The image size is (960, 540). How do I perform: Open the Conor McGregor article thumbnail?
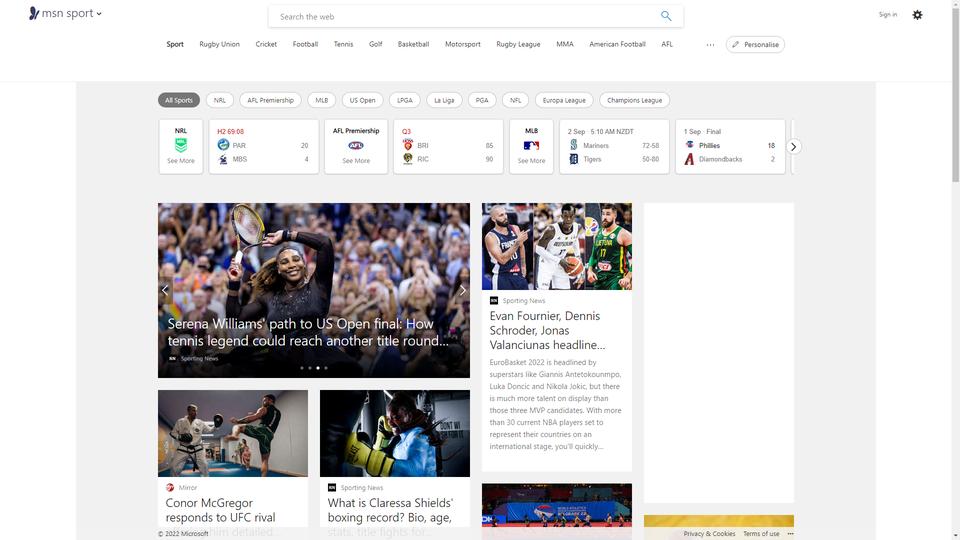point(233,433)
